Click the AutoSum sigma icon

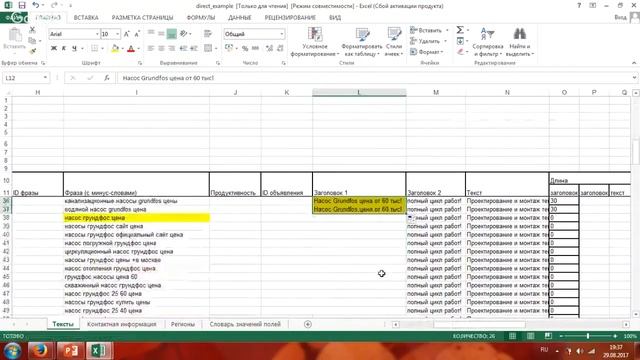point(460,30)
